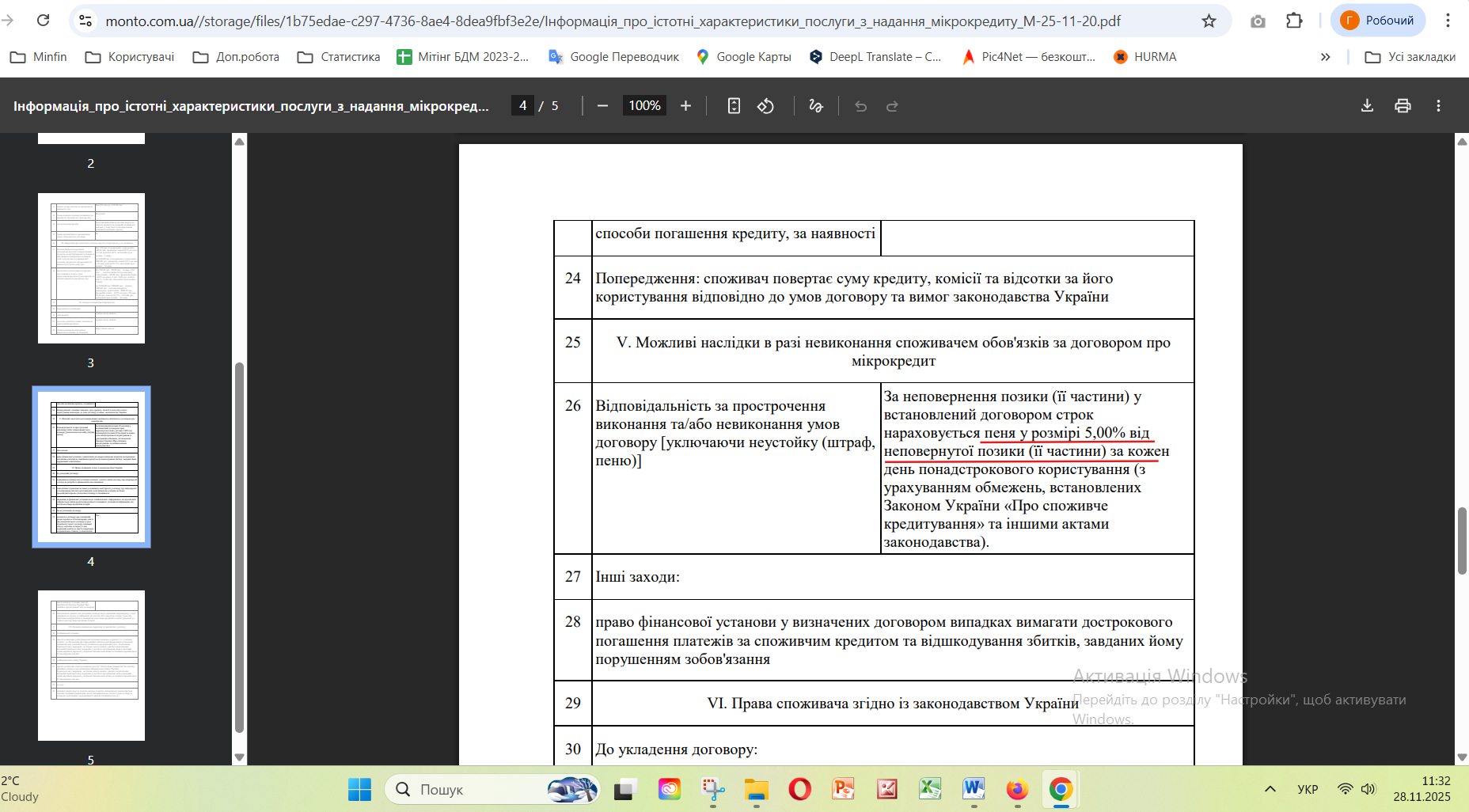Open DeepL Translate bookmark
Image resolution: width=1469 pixels, height=812 pixels.
click(875, 57)
